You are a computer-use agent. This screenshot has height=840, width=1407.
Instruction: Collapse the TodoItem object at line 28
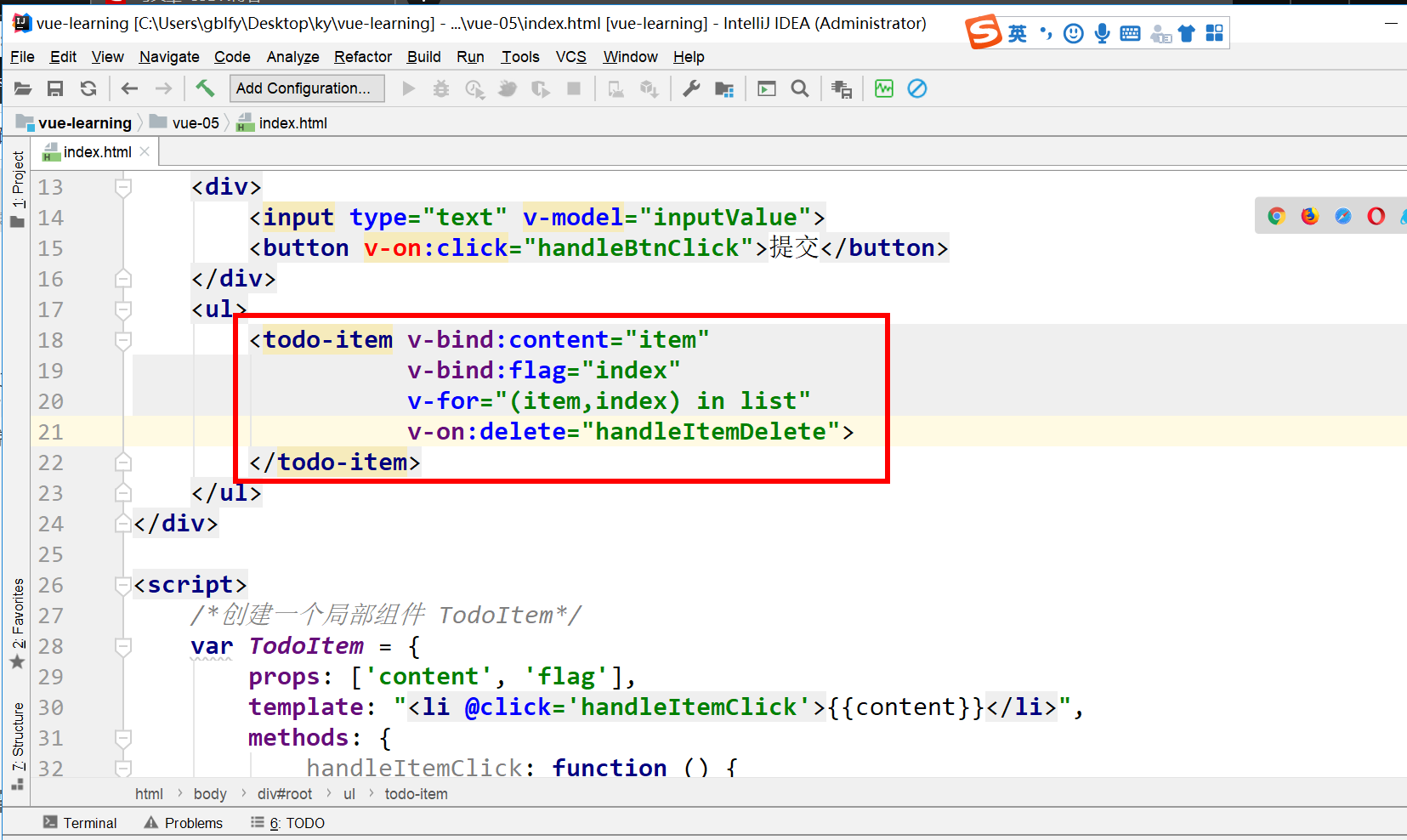click(x=123, y=645)
